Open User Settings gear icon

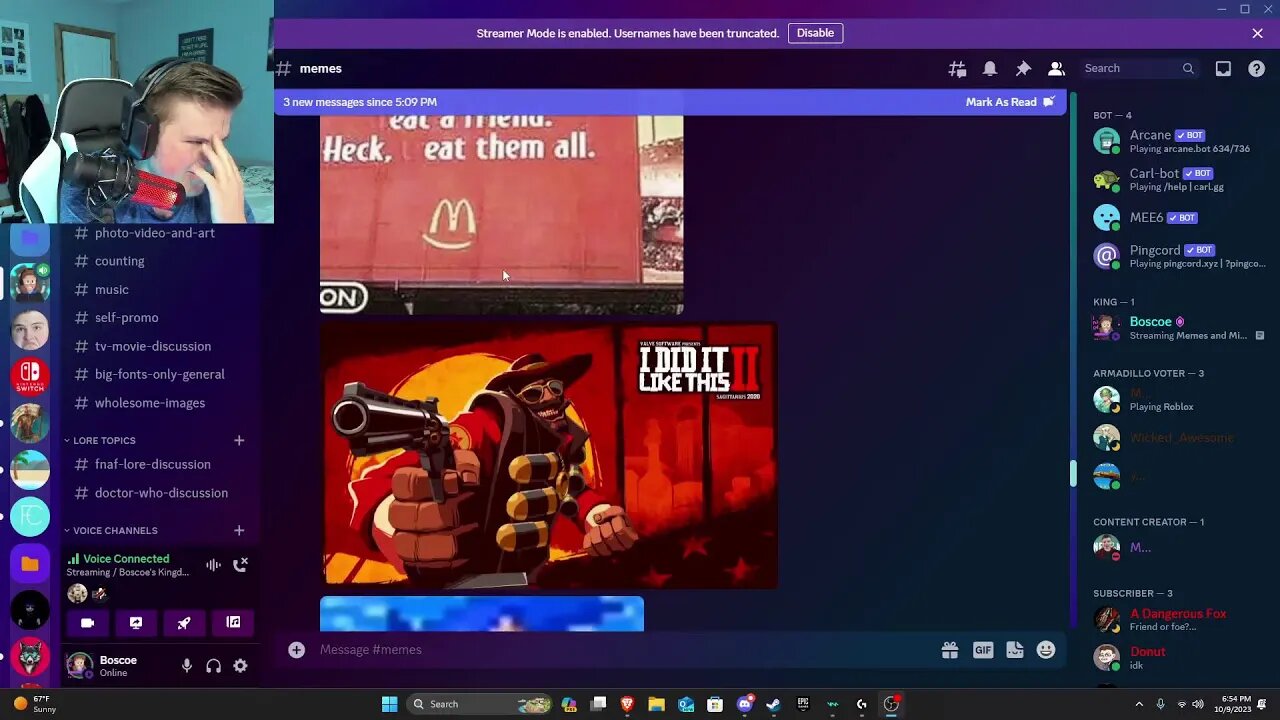(x=240, y=666)
